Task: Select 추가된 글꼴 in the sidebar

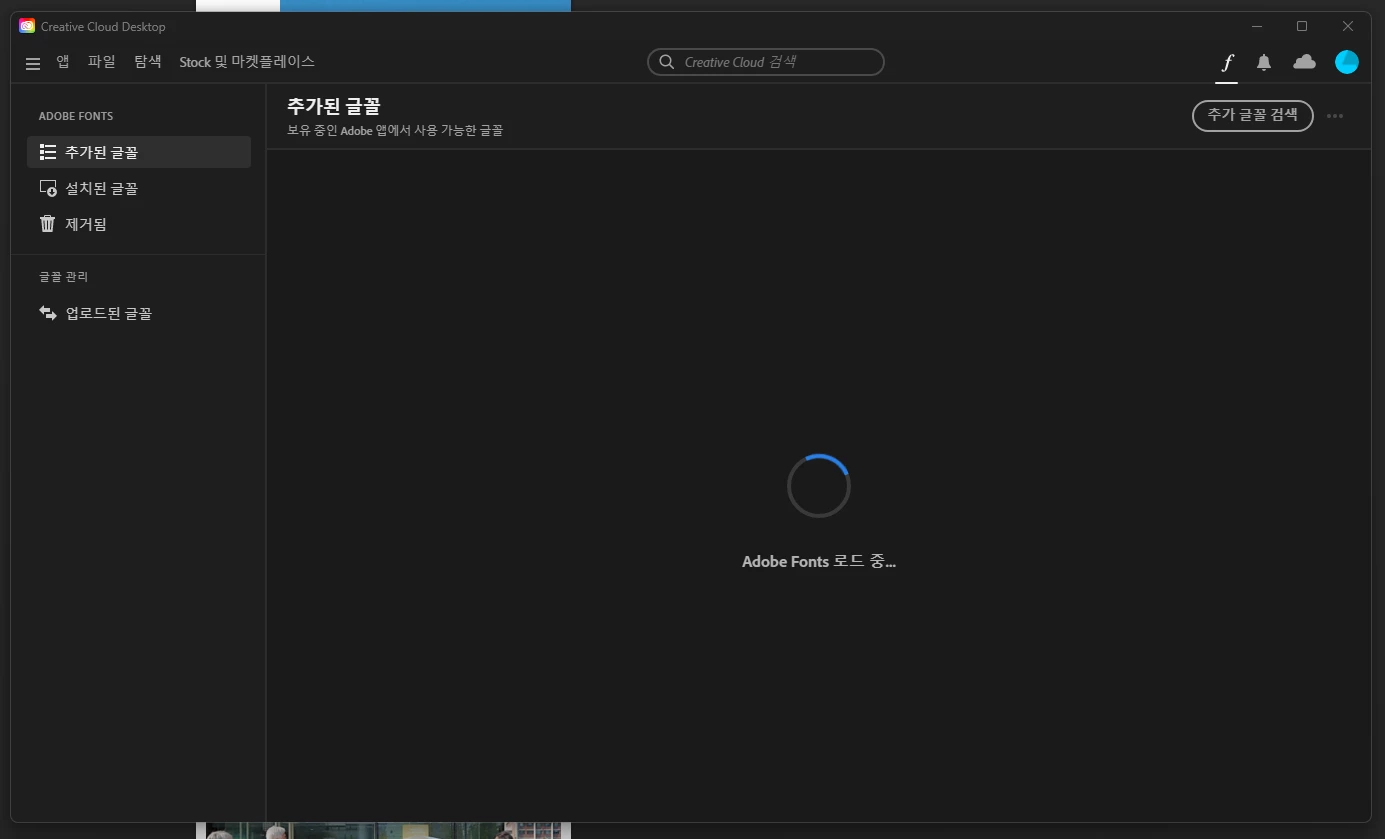Action: click(139, 152)
